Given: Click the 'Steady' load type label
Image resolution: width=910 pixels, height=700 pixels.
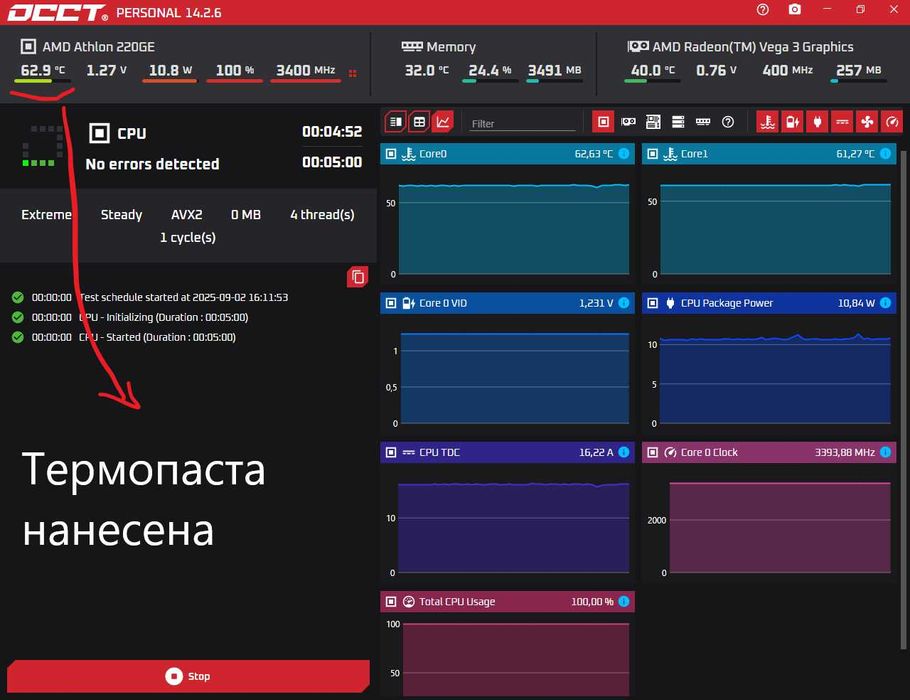Looking at the screenshot, I should [121, 215].
